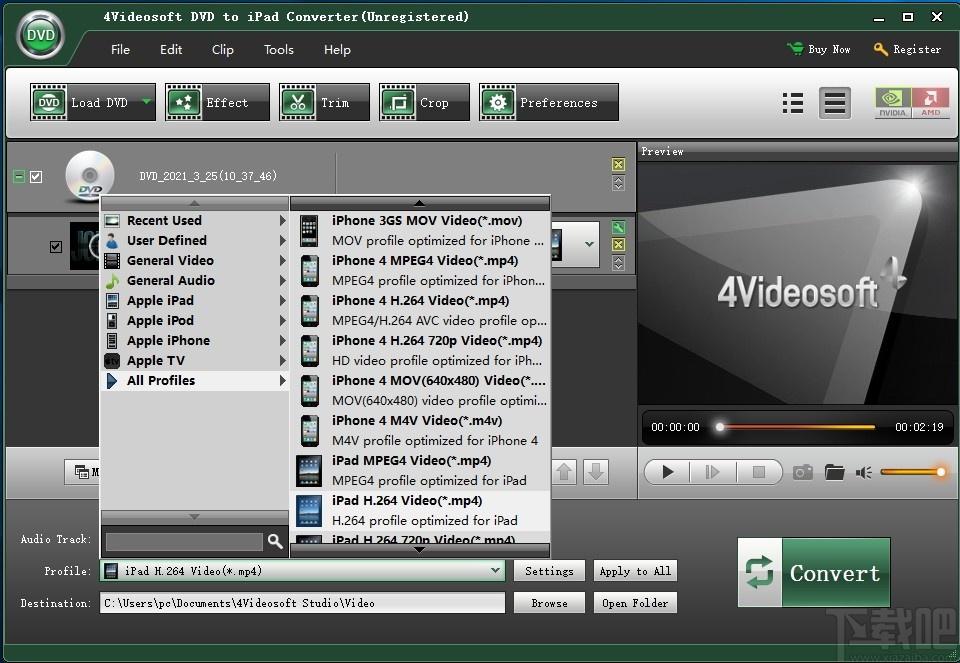Image resolution: width=960 pixels, height=663 pixels.
Task: Expand General Video category
Action: coord(195,261)
